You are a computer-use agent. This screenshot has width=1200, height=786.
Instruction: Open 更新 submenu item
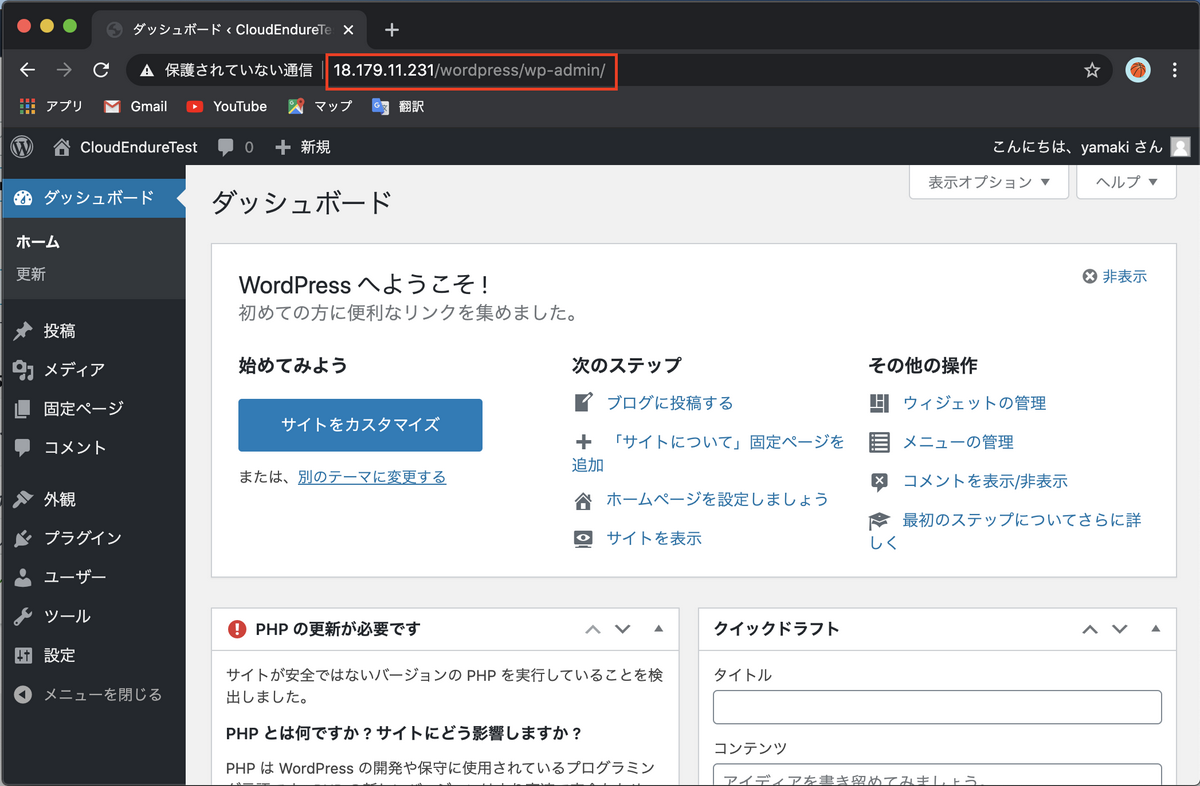coord(31,274)
